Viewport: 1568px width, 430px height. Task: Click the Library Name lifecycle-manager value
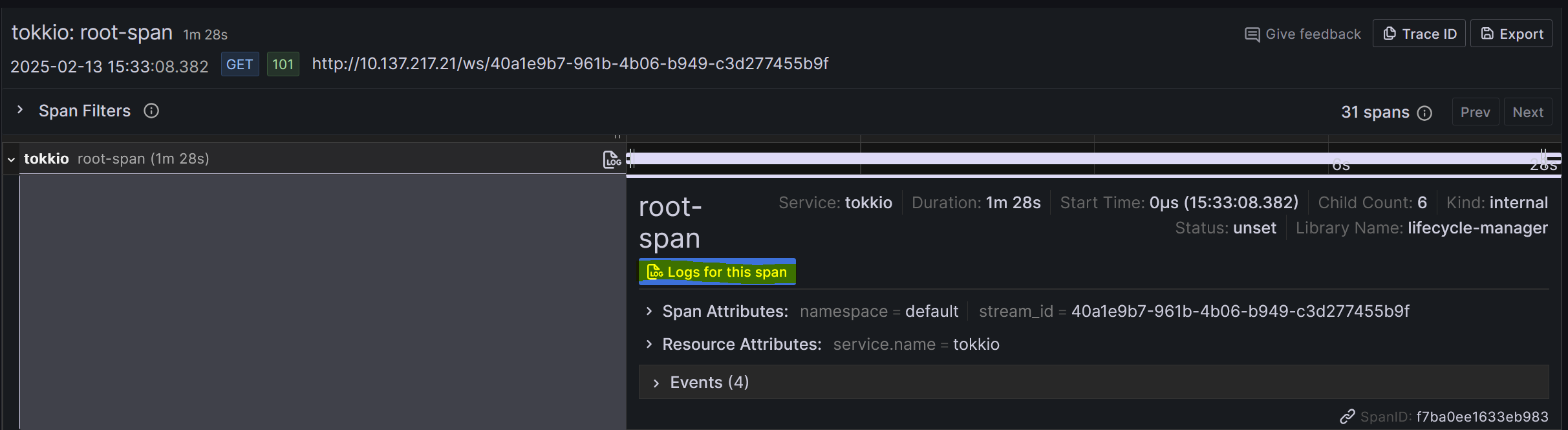(1477, 228)
